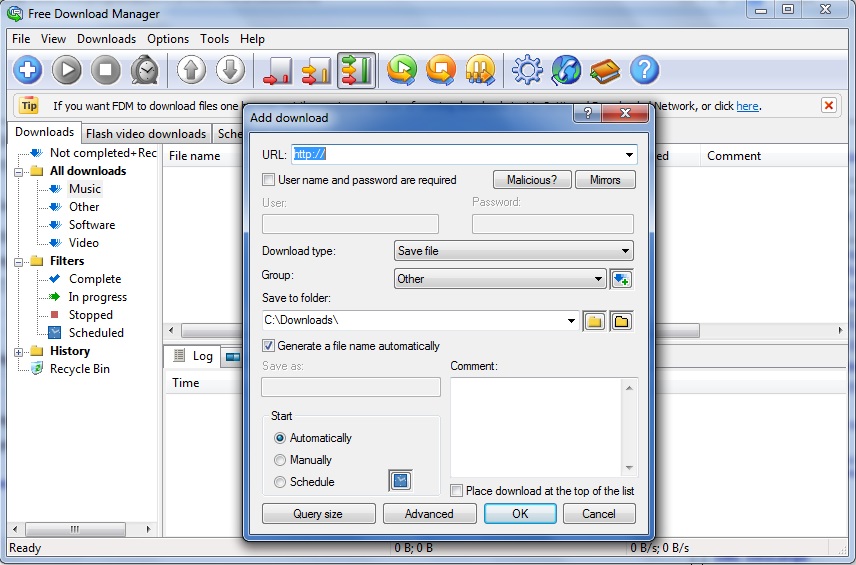Select Music group in downloads tree

[85, 189]
